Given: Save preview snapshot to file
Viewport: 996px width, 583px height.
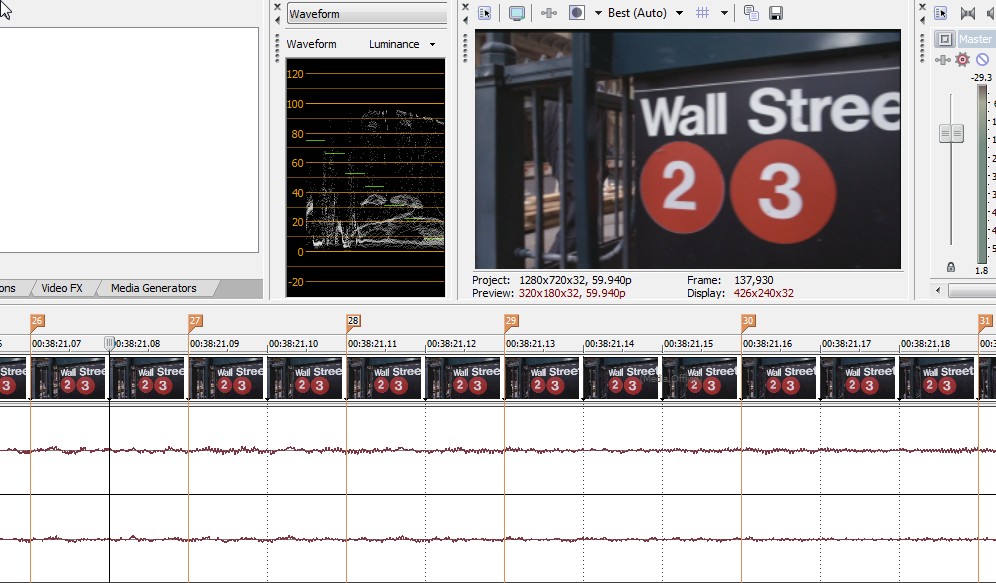Looking at the screenshot, I should click(x=776, y=13).
